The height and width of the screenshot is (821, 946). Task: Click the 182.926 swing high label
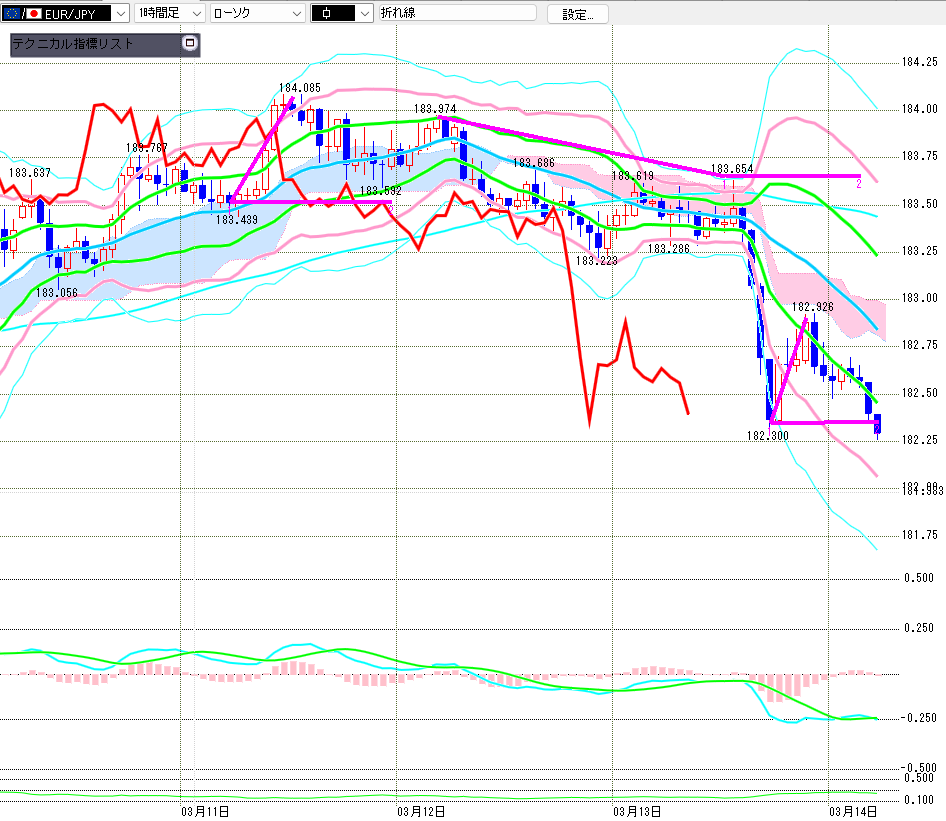[813, 307]
